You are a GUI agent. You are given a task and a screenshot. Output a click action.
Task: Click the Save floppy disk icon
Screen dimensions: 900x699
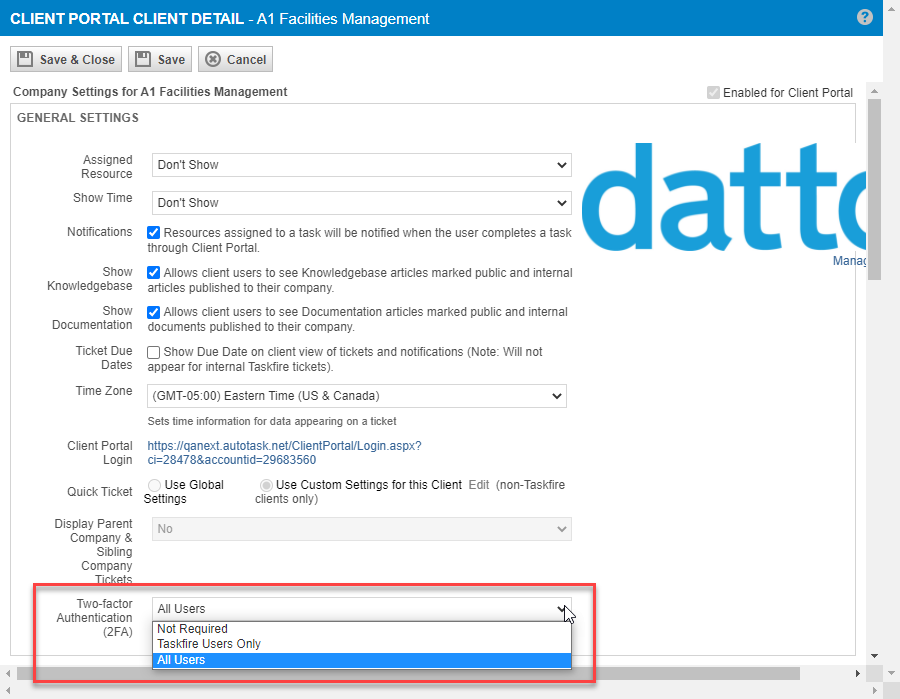(143, 59)
